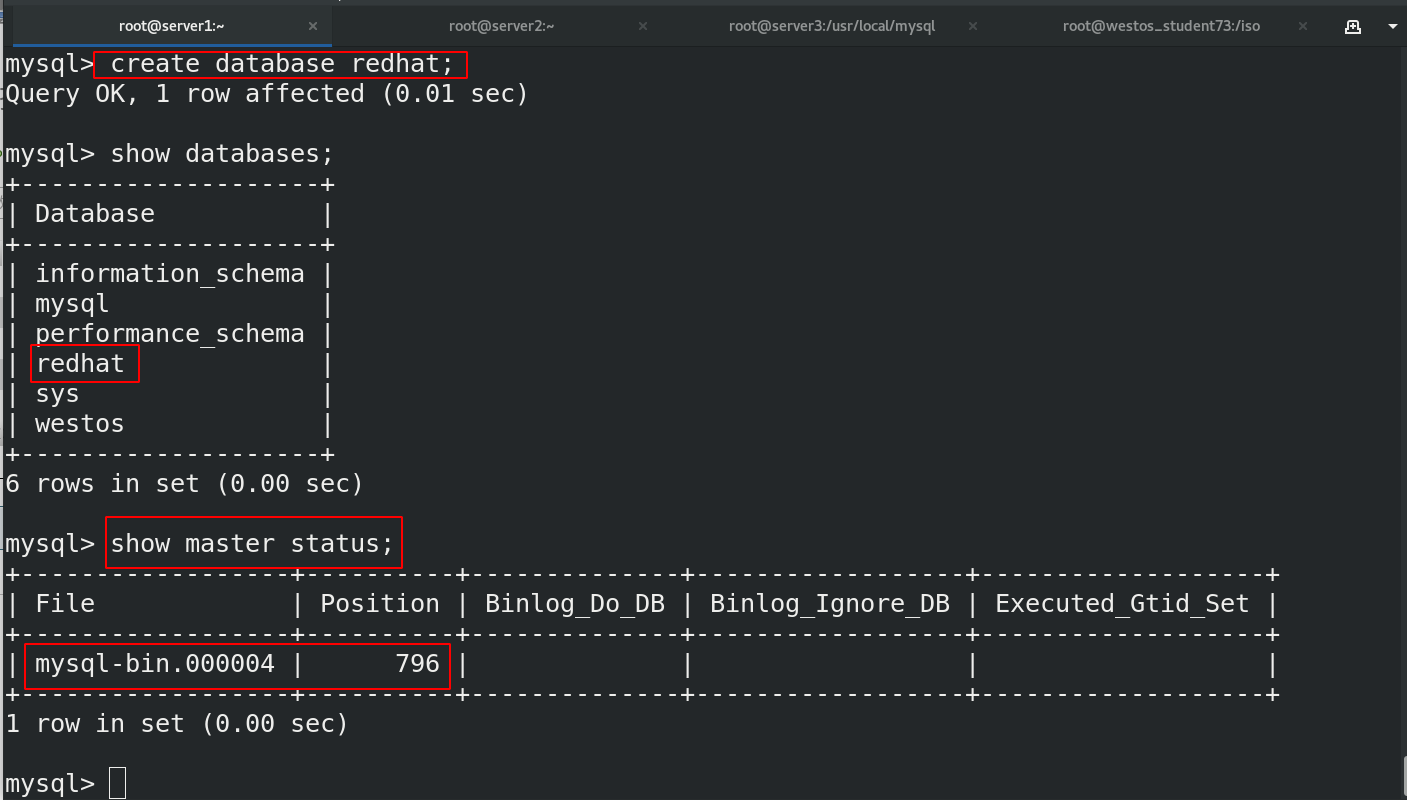Click the new terminal tab icon
This screenshot has height=800, width=1407.
tap(1353, 26)
